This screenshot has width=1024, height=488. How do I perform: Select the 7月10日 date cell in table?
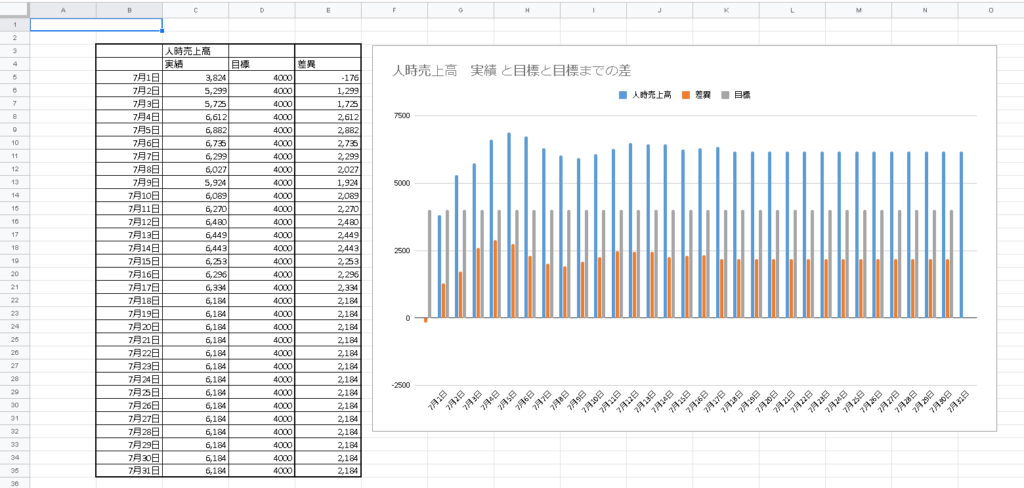129,195
